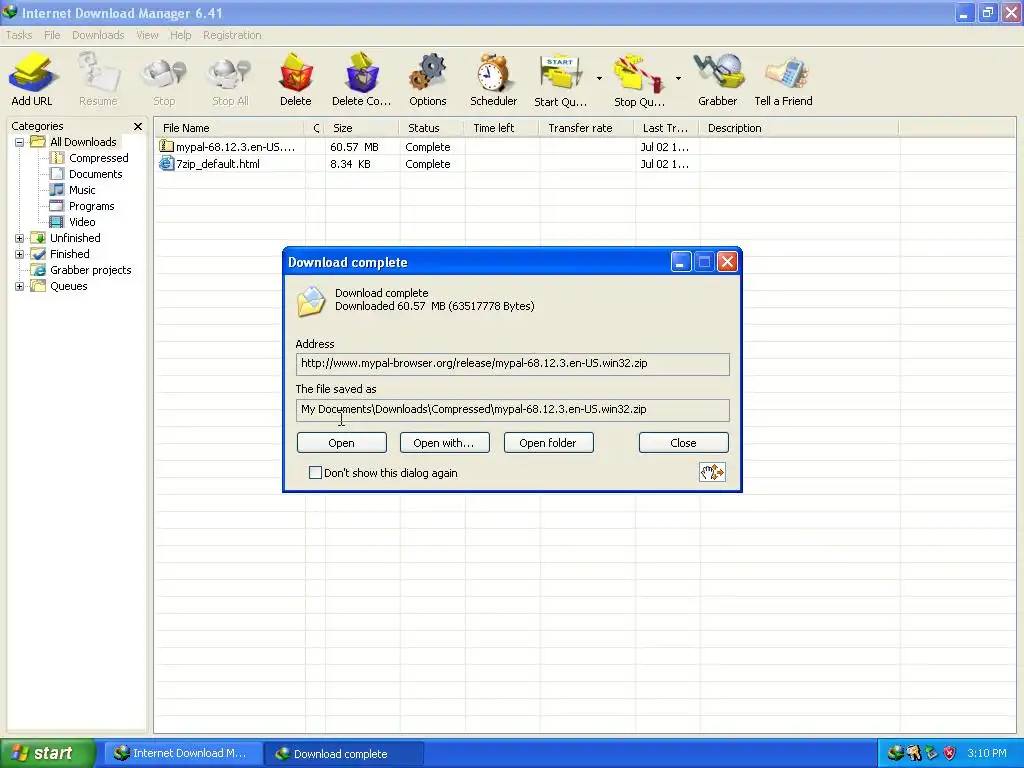The height and width of the screenshot is (768, 1024).
Task: Click the IDM tray icon in system tray
Action: [895, 753]
